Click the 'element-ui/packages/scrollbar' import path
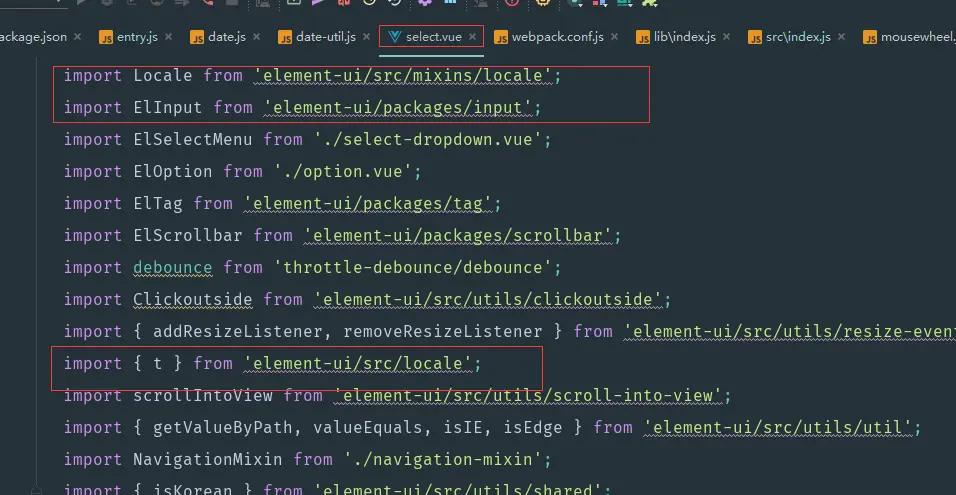 pos(457,236)
